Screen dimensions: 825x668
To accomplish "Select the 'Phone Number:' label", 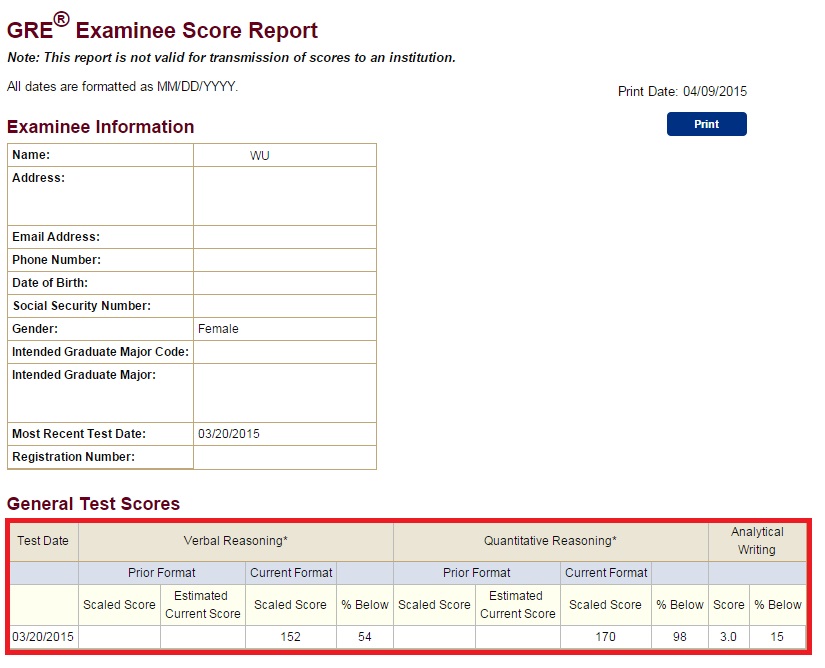I will click(x=56, y=260).
